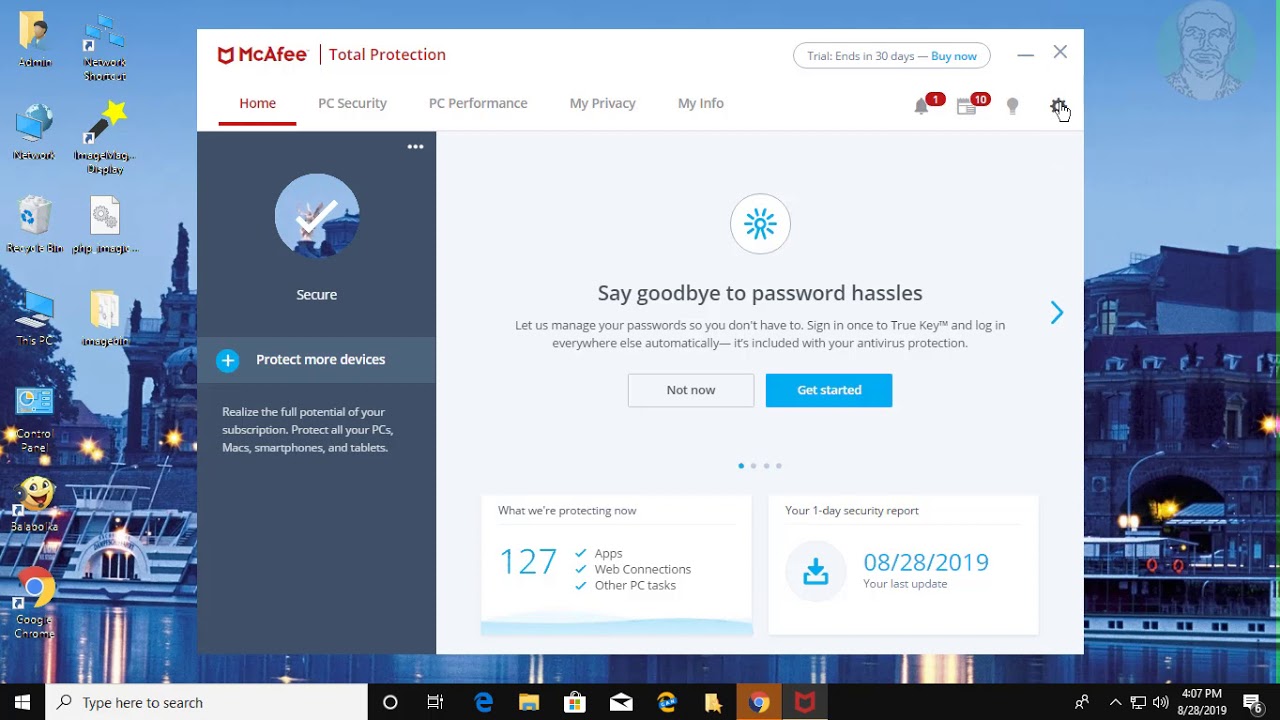1280x720 pixels.
Task: Select the second carousel dot
Action: tap(753, 466)
